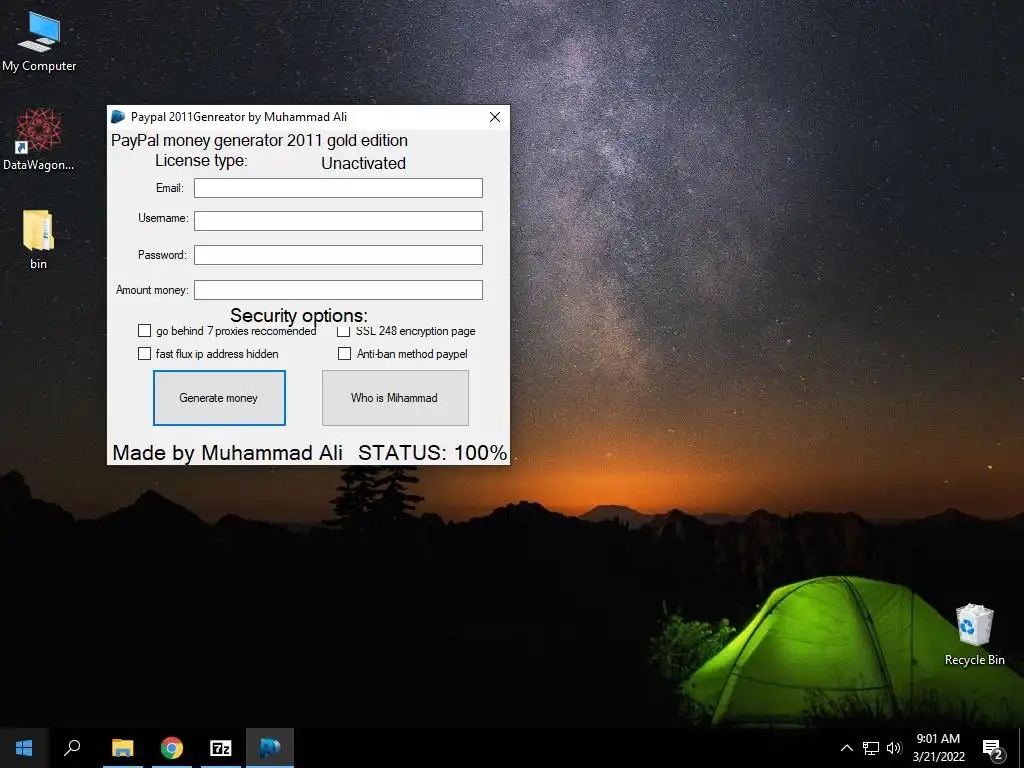Focus the Amount money input field
The height and width of the screenshot is (768, 1024).
[x=338, y=290]
